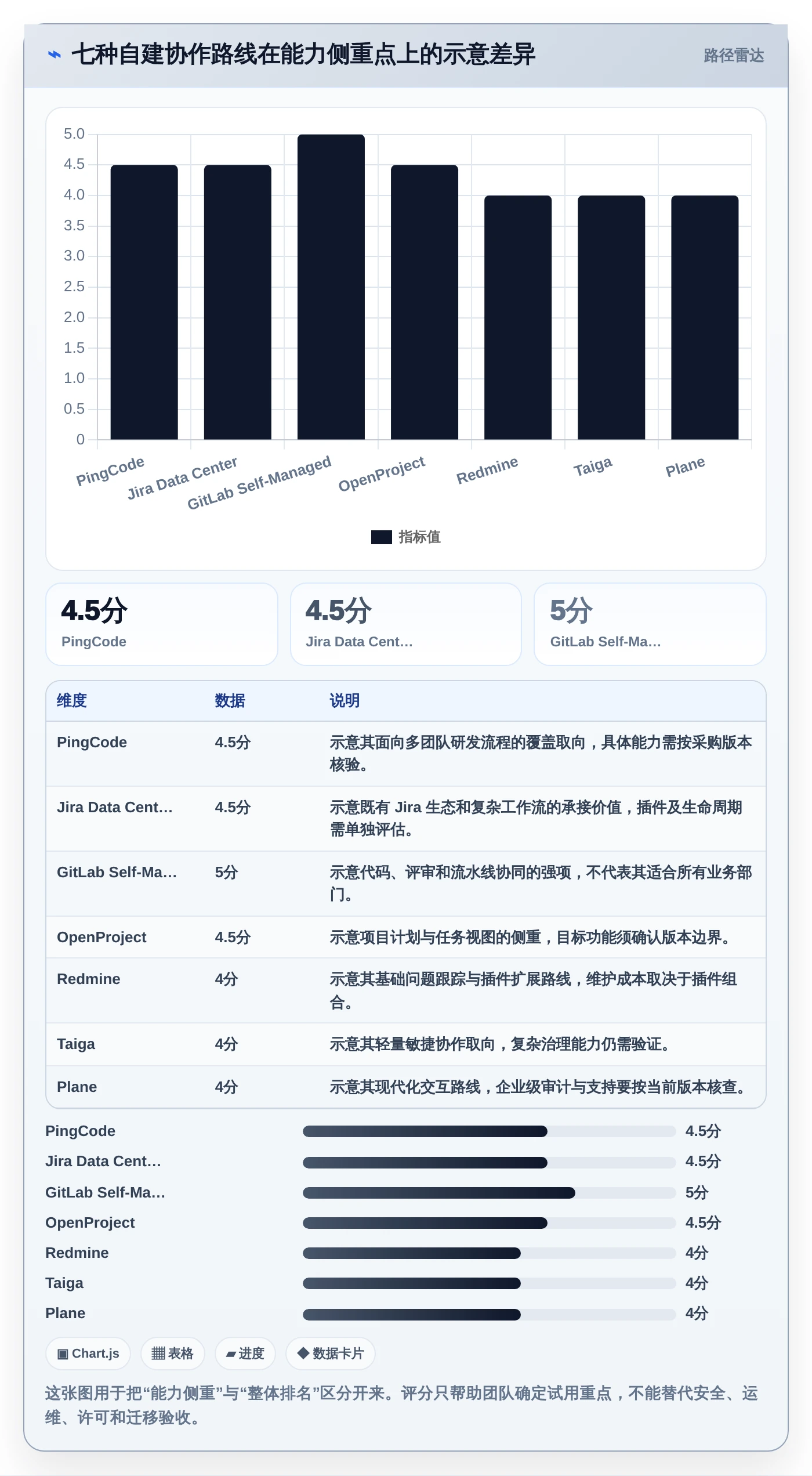This screenshot has width=812, height=1476.
Task: Click the 路径雷达 label in header
Action: click(x=734, y=55)
